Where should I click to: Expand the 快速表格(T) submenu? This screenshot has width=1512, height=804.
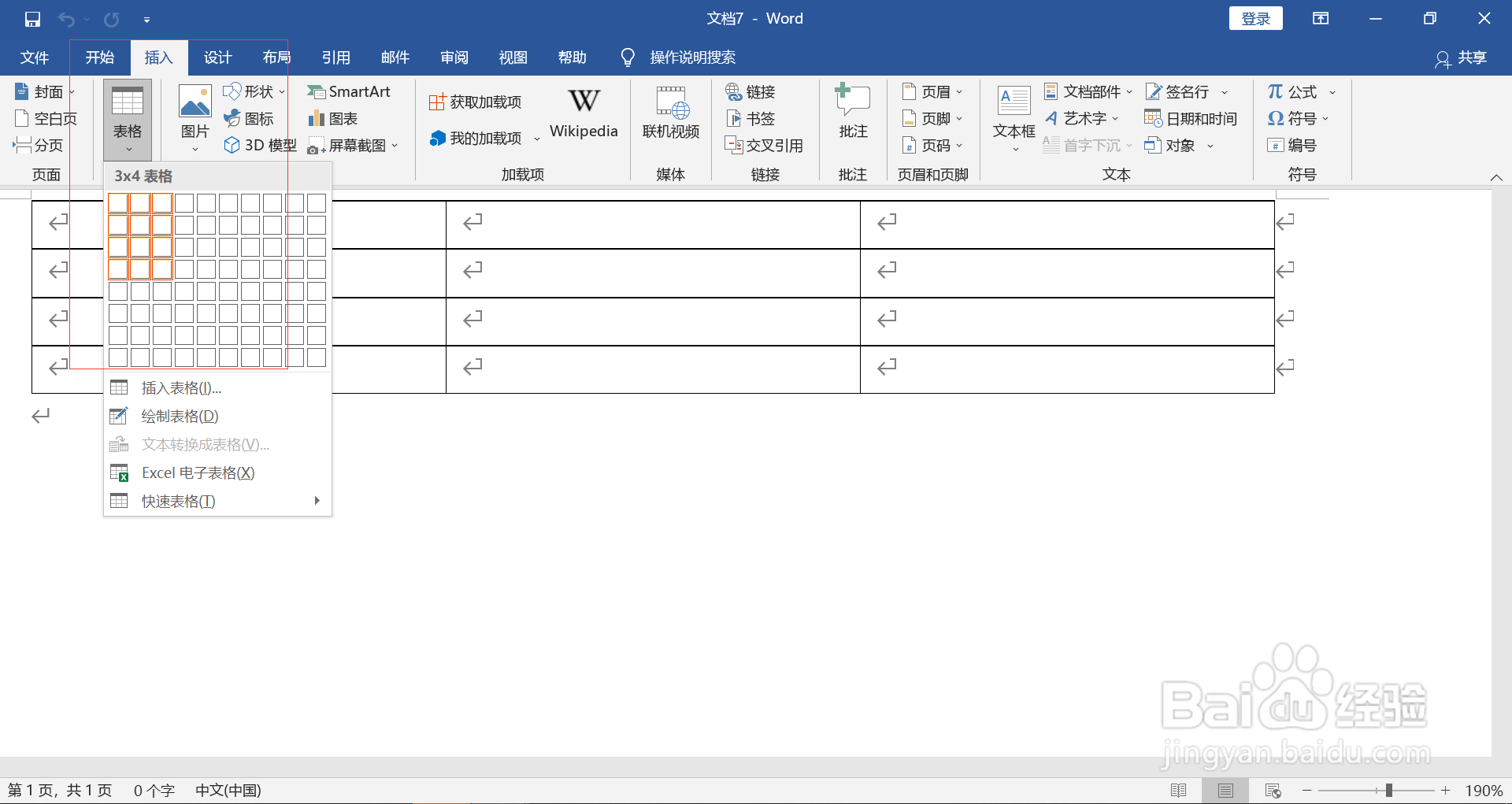(x=217, y=501)
